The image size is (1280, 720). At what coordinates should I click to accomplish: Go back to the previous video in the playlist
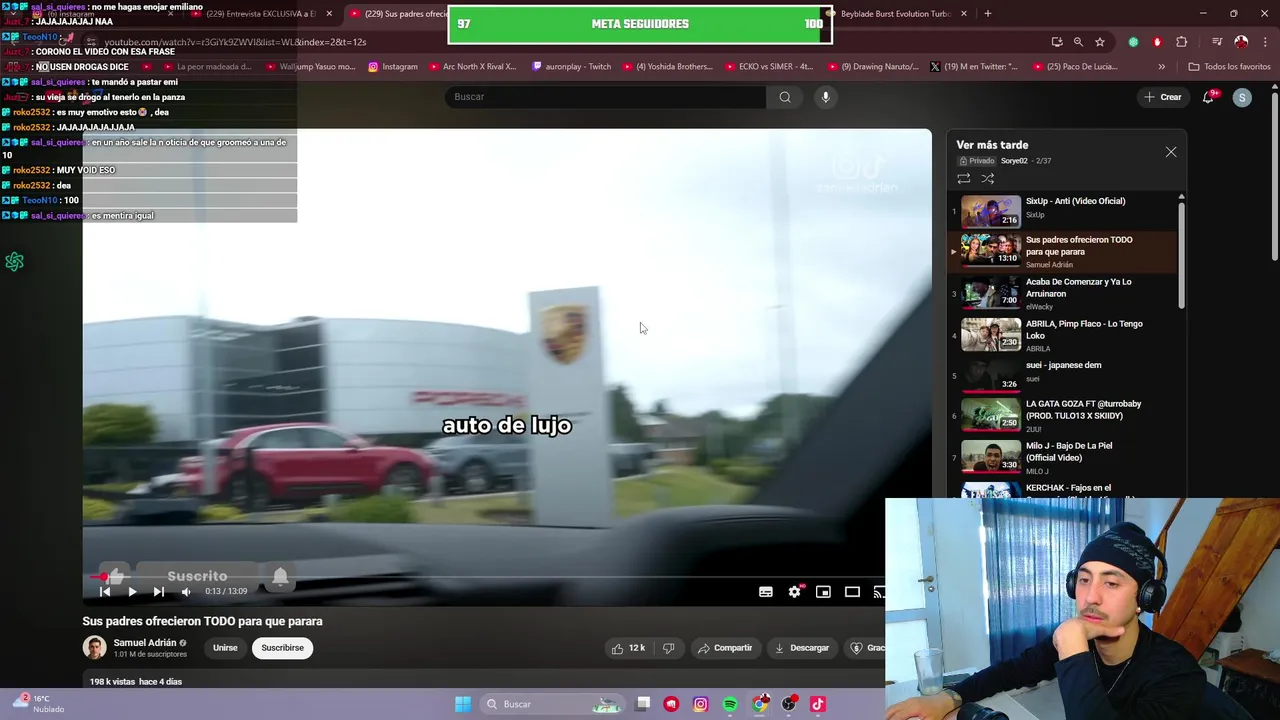(x=105, y=591)
